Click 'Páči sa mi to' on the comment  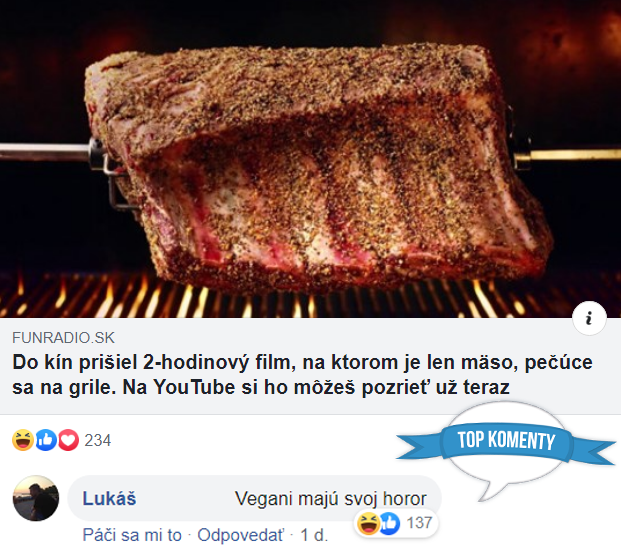(132, 535)
